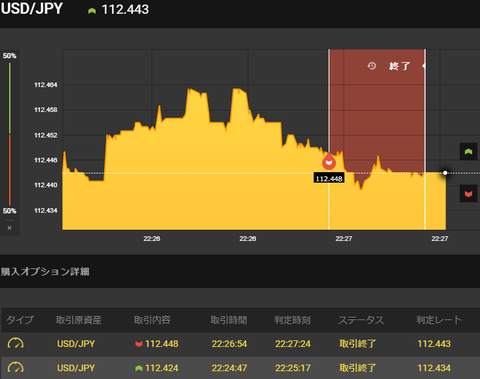Click the red down arrow beside 112.448

coord(139,344)
